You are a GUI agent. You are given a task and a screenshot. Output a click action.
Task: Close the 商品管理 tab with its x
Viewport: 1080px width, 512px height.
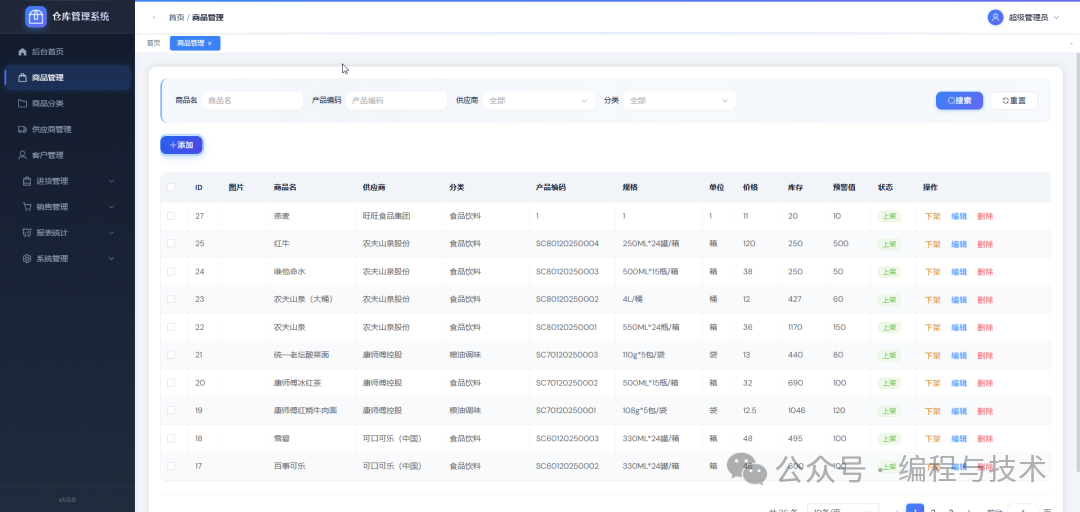(x=210, y=43)
